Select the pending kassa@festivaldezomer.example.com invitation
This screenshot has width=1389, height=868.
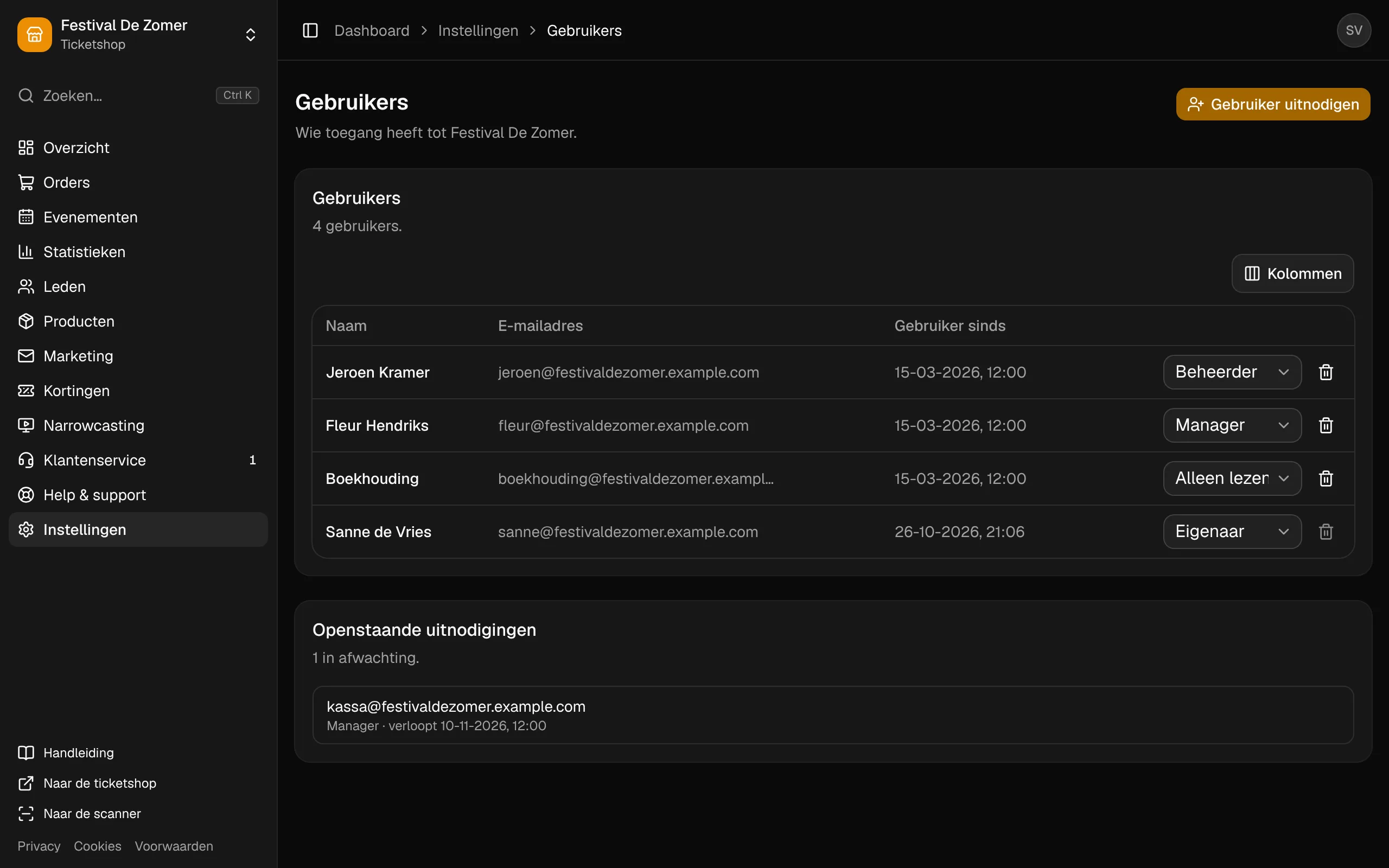coord(833,714)
